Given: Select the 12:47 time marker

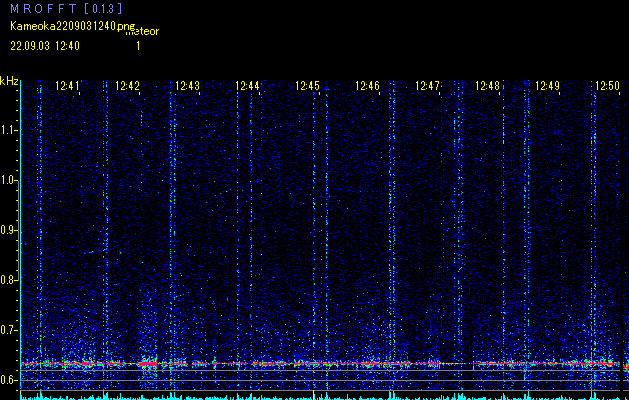Looking at the screenshot, I should pyautogui.click(x=427, y=86).
